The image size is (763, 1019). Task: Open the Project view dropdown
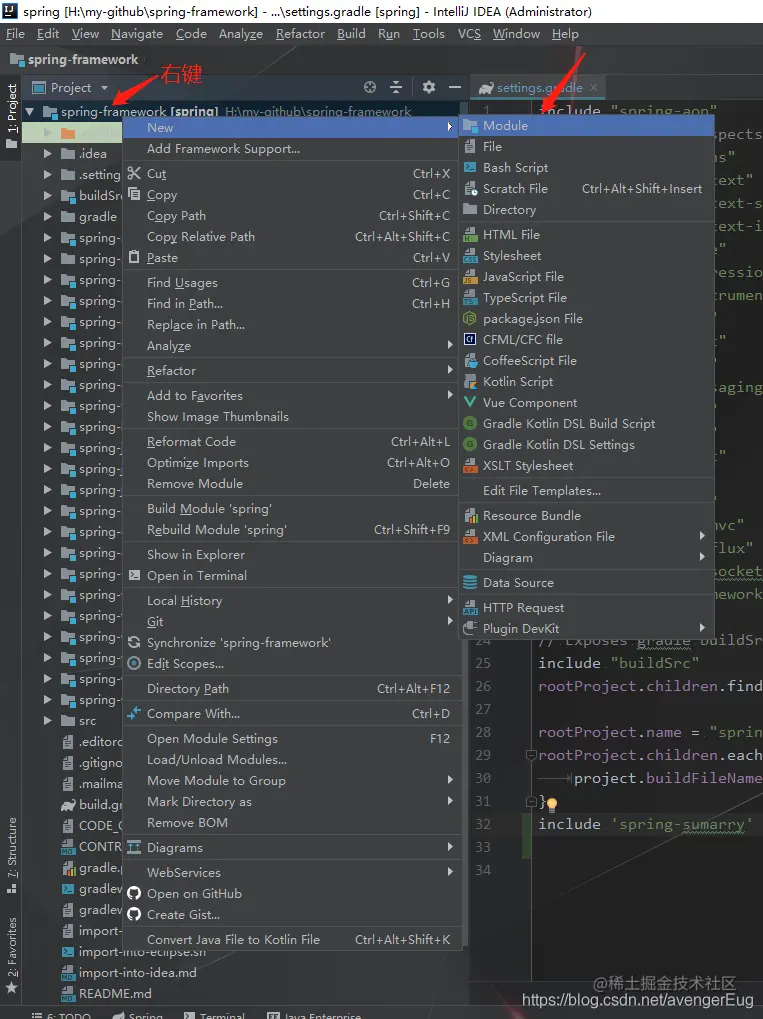click(104, 88)
